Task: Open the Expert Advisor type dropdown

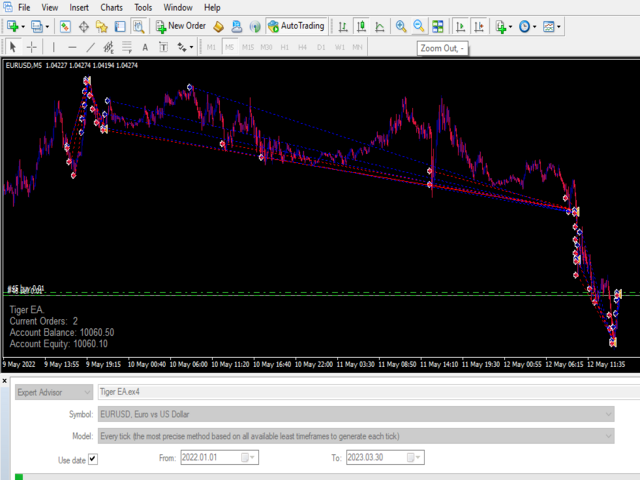Action: coord(52,392)
